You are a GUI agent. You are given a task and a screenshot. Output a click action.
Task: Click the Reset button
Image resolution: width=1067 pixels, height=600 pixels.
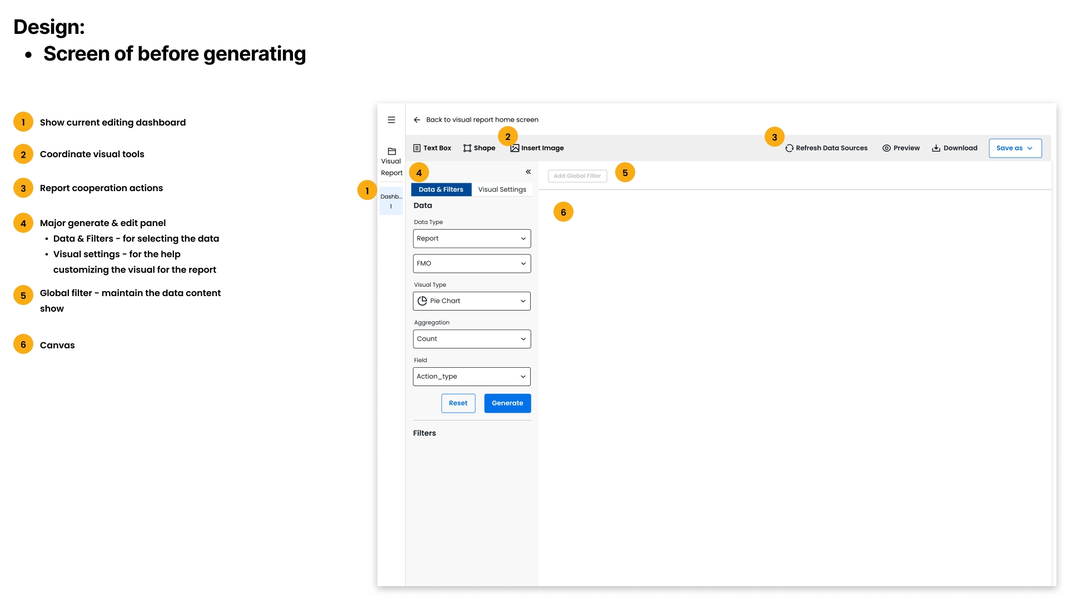click(458, 403)
